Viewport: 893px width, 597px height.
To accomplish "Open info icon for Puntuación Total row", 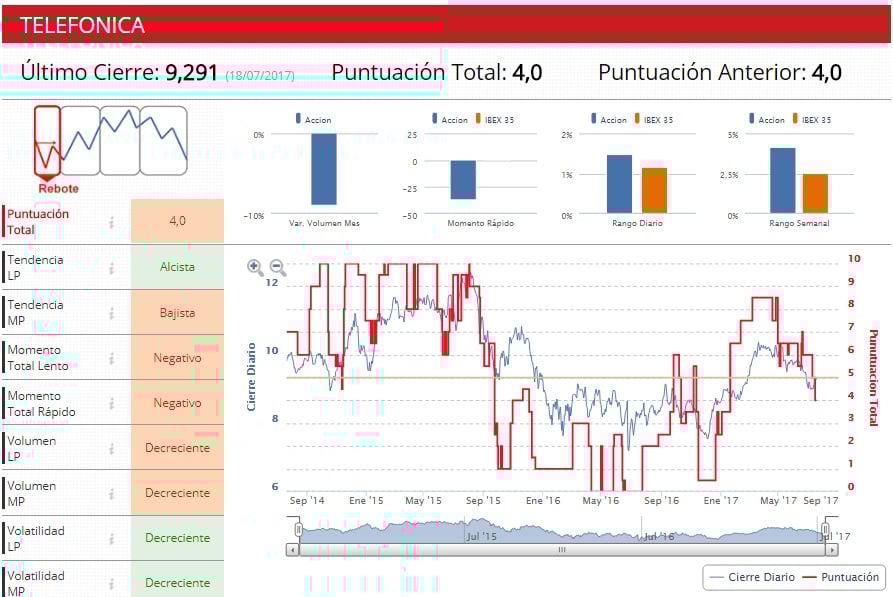I will 112,222.
